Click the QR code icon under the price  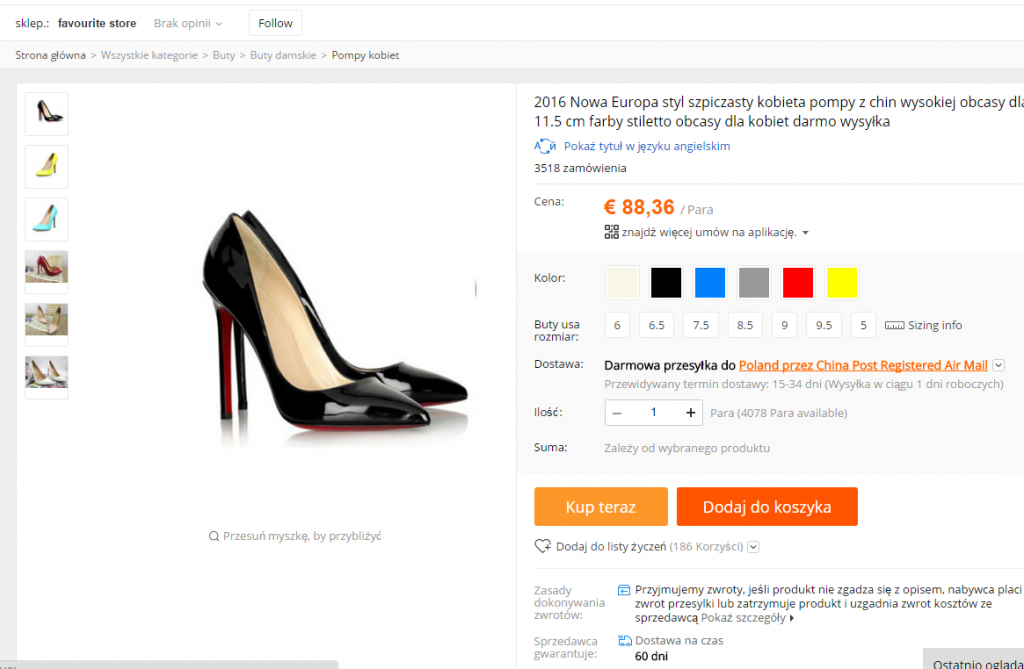611,232
